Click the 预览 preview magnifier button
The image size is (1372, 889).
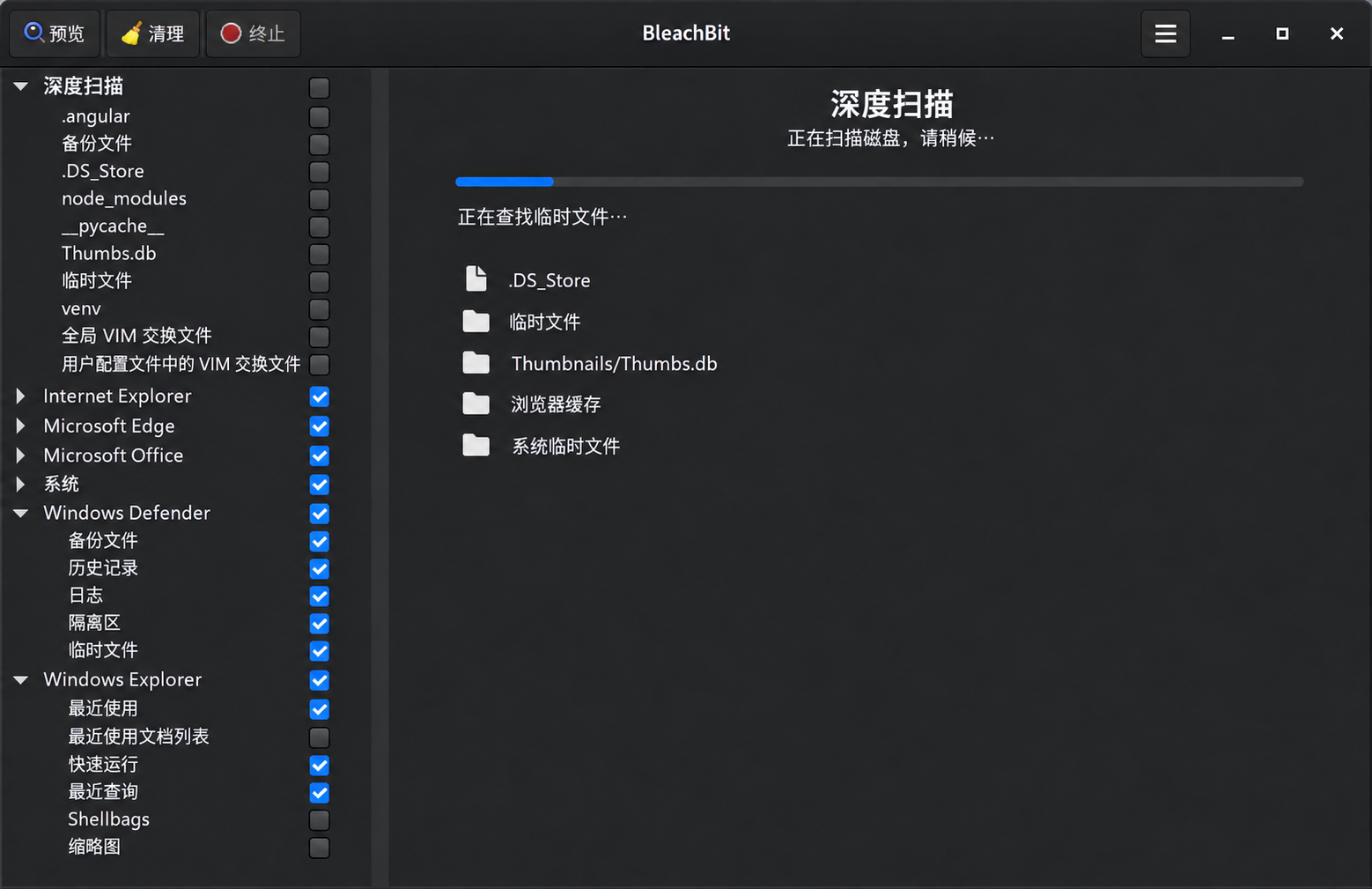(55, 33)
